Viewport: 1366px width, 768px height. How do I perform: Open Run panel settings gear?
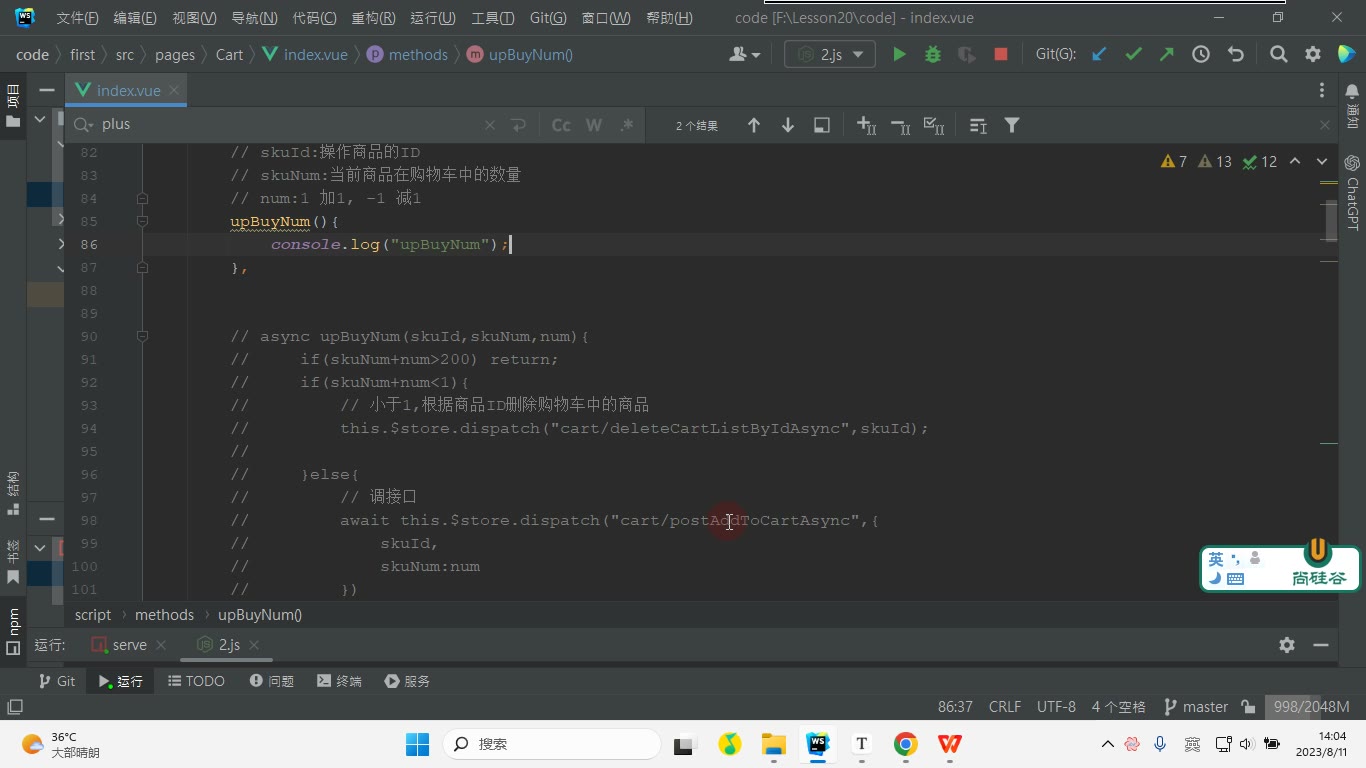tap(1287, 645)
